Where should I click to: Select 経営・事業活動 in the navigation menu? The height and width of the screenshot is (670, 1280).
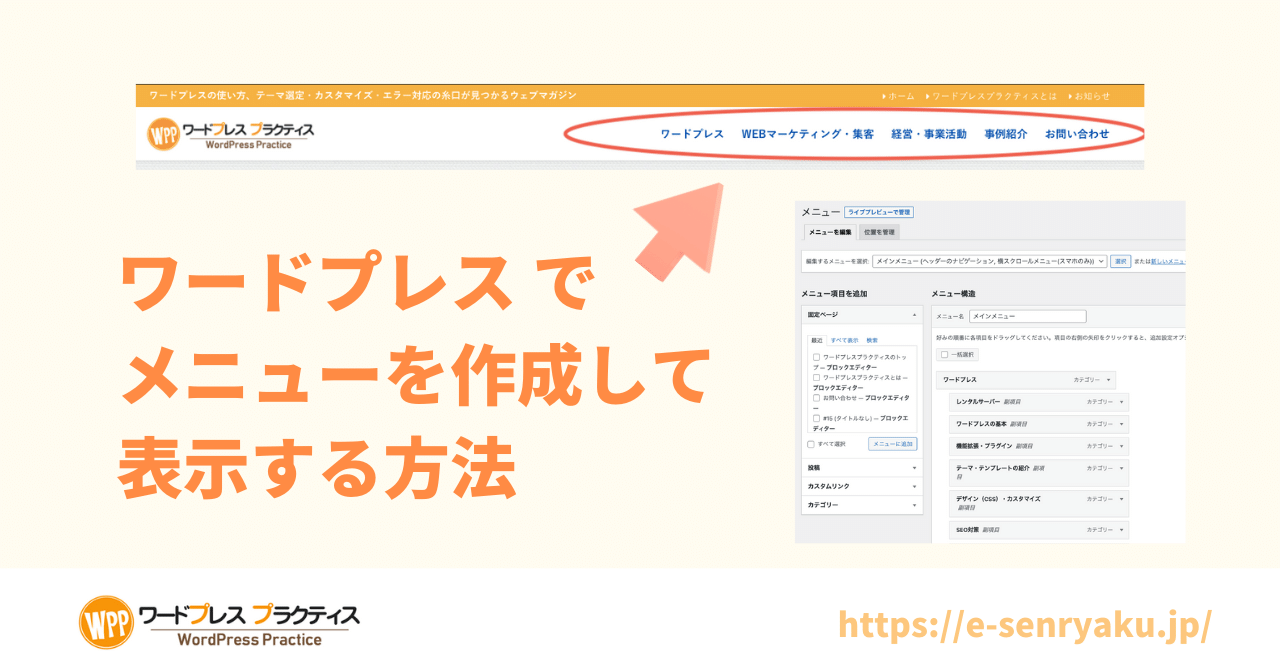[x=929, y=134]
